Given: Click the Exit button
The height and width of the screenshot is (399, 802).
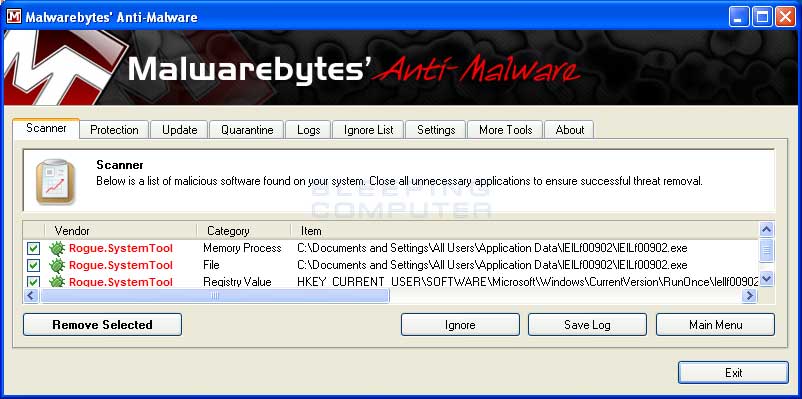Looking at the screenshot, I should (733, 372).
